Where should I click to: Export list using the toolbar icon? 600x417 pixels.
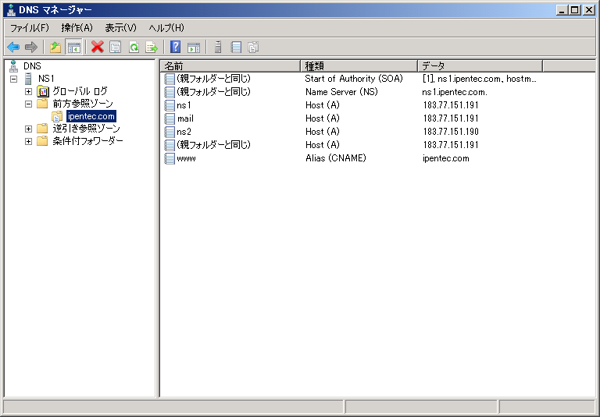(x=152, y=47)
